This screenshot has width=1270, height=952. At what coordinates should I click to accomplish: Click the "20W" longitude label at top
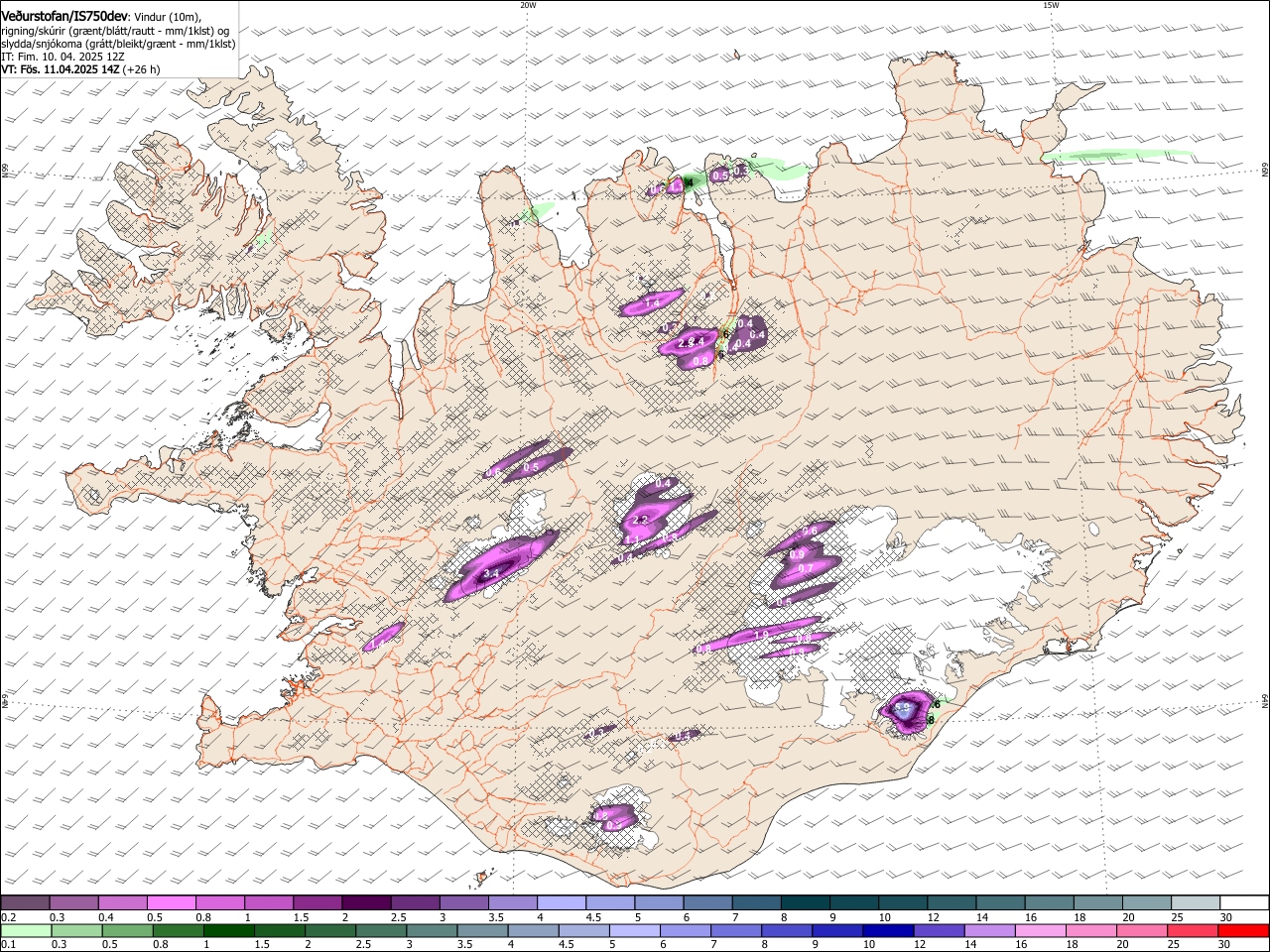click(x=528, y=5)
